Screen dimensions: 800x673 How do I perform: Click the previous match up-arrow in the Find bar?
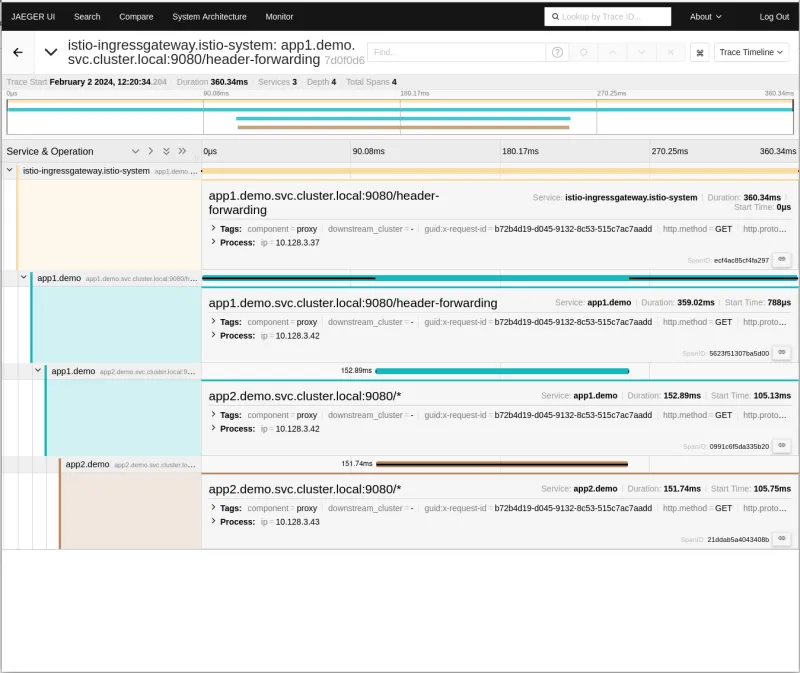point(611,53)
